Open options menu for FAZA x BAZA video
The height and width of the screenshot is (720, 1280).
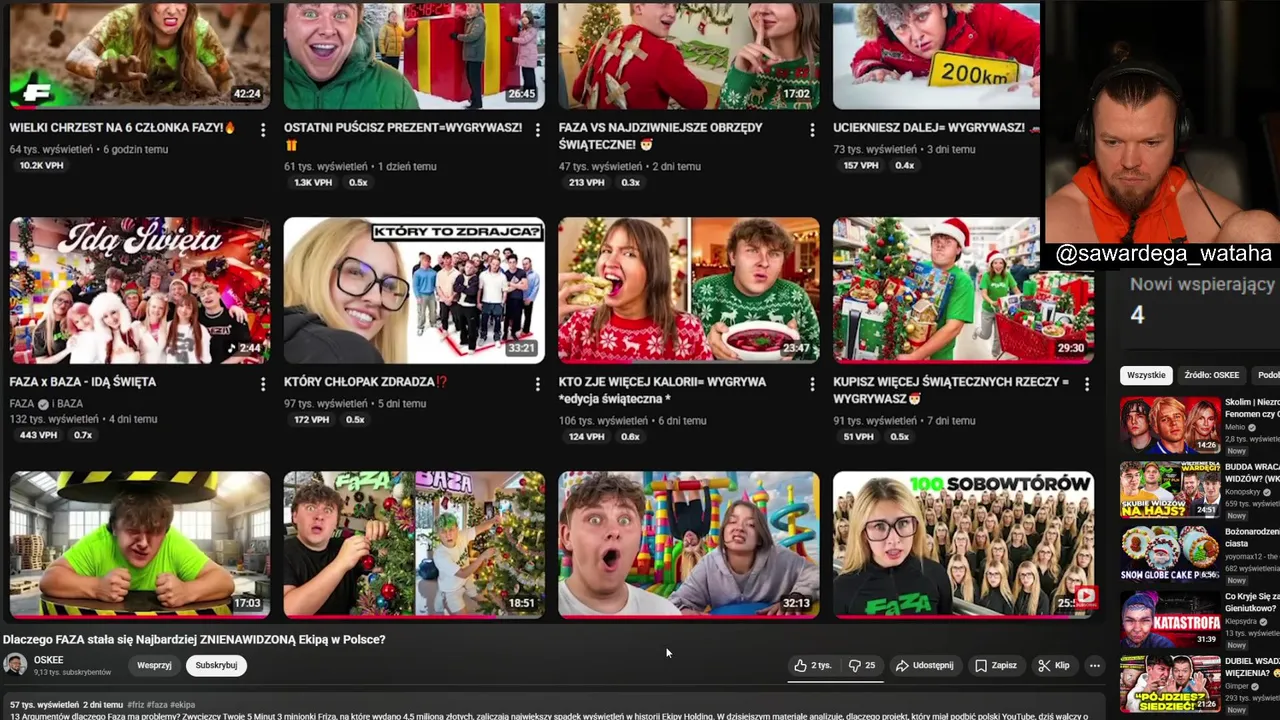263,384
